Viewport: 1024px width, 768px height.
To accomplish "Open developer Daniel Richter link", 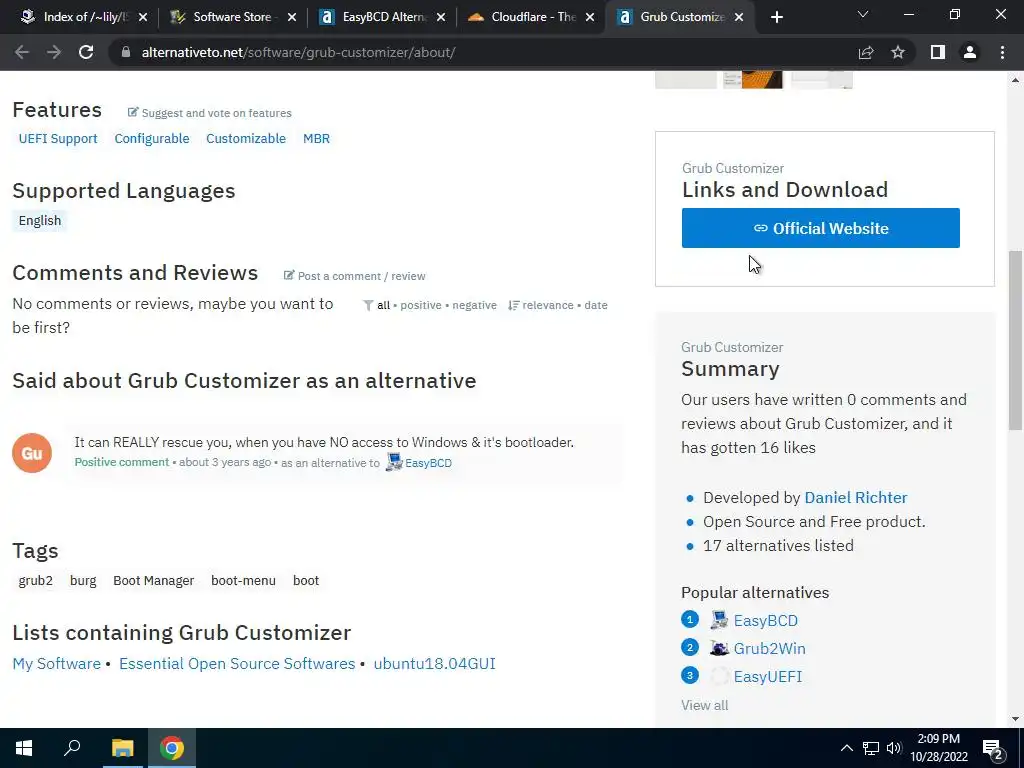I will (856, 498).
